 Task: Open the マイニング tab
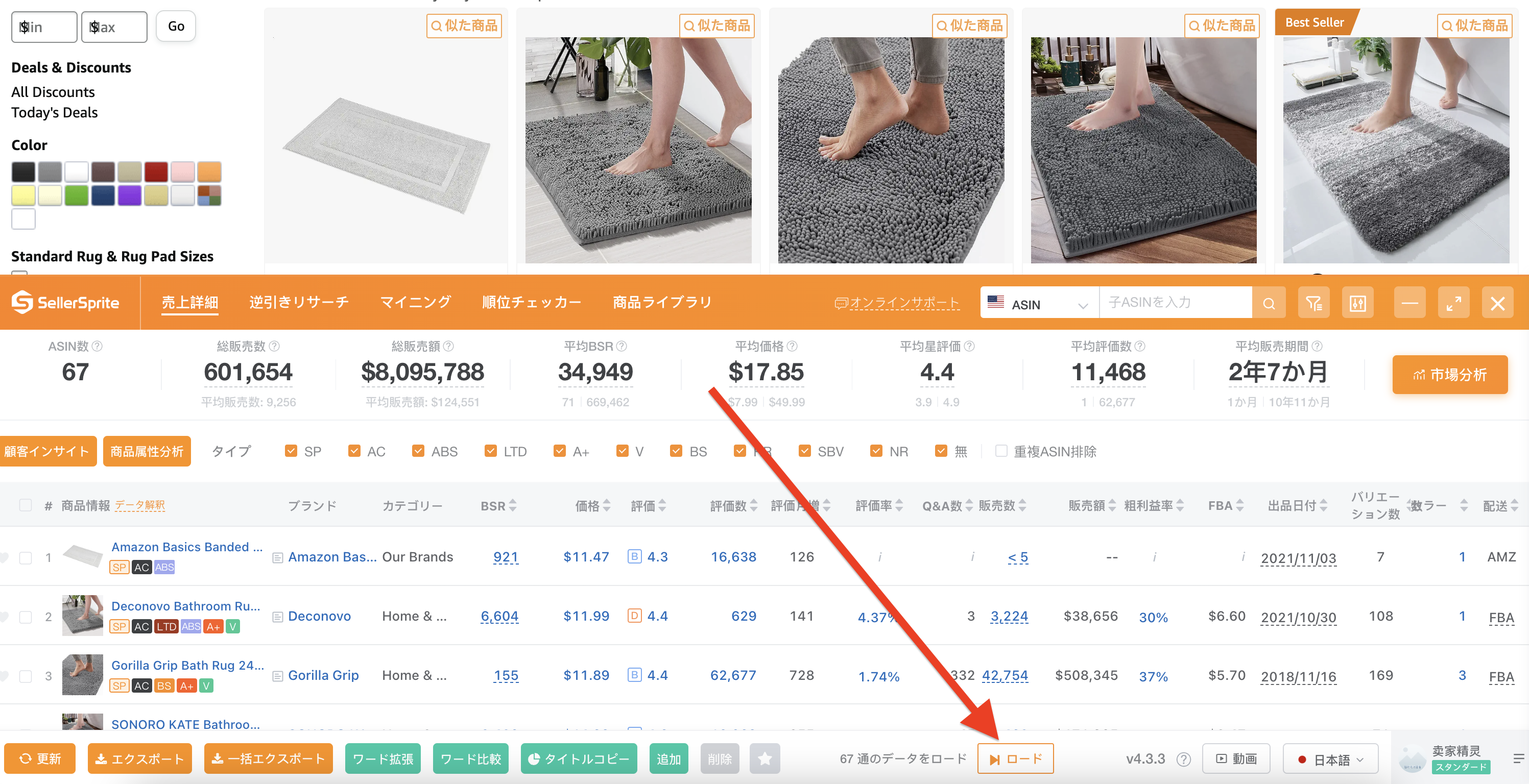pos(416,303)
